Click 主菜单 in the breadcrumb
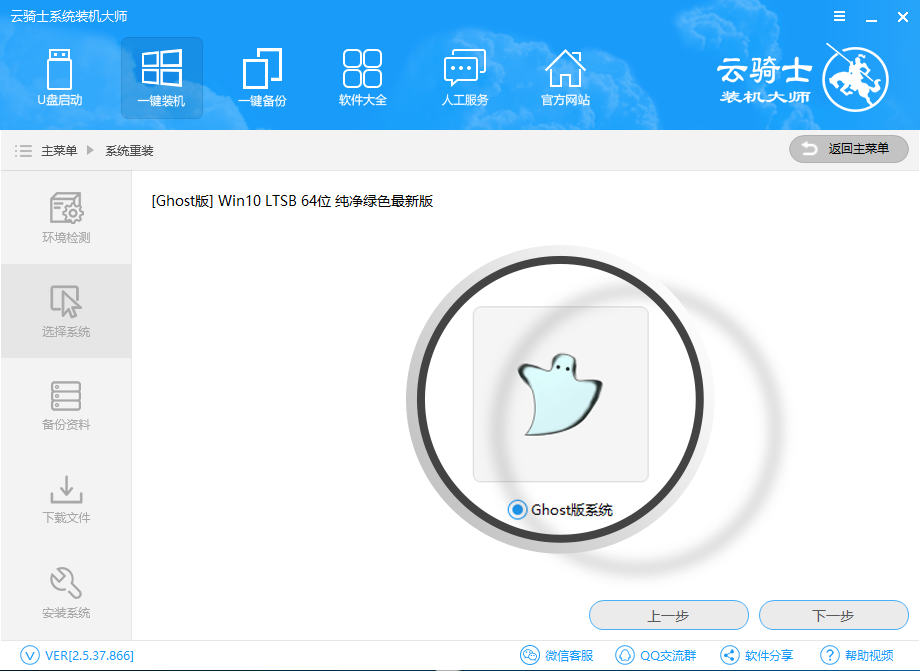 tap(58, 151)
